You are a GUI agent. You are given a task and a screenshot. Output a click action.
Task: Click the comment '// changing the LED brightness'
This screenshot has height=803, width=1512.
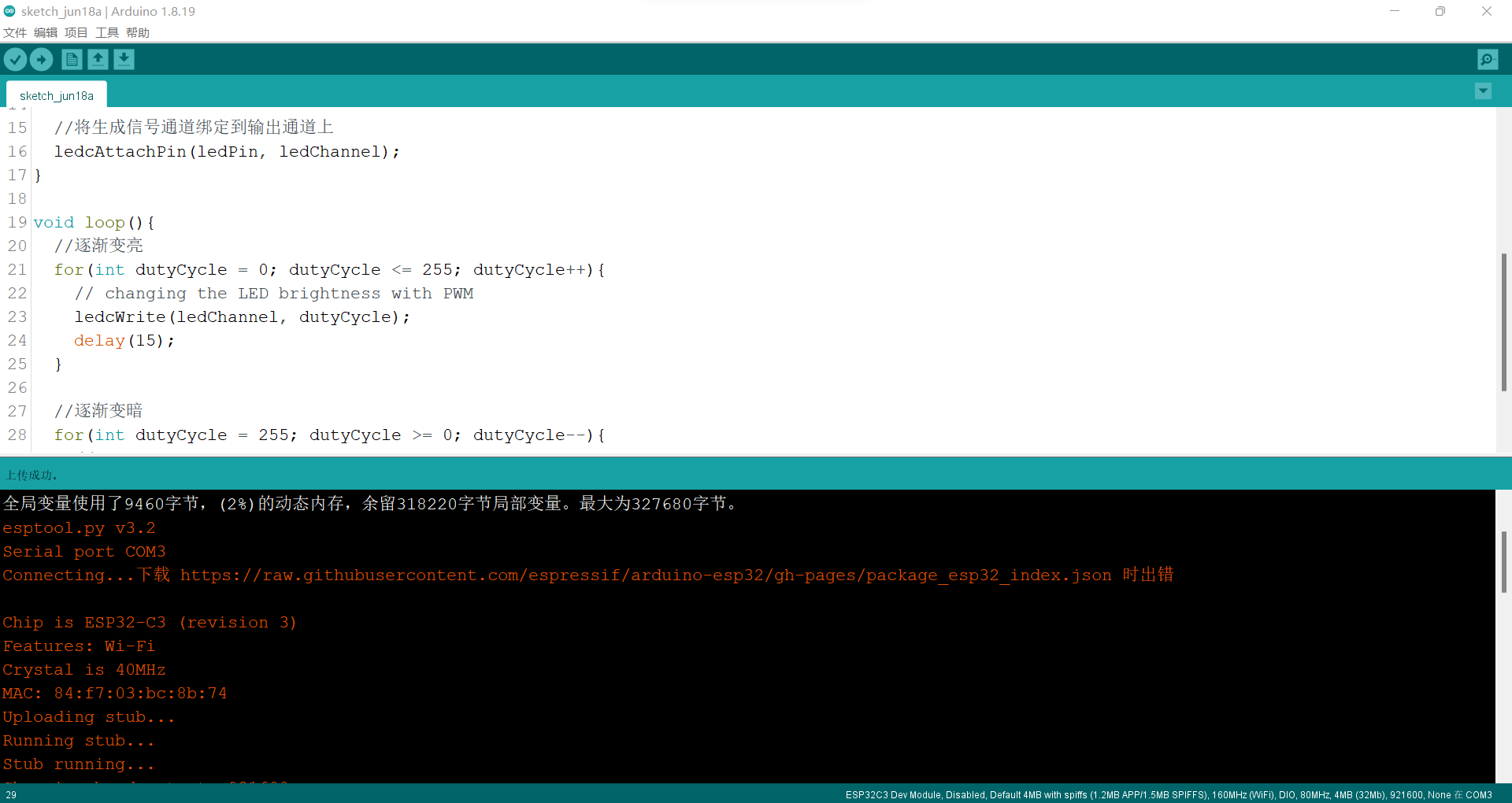(x=274, y=293)
